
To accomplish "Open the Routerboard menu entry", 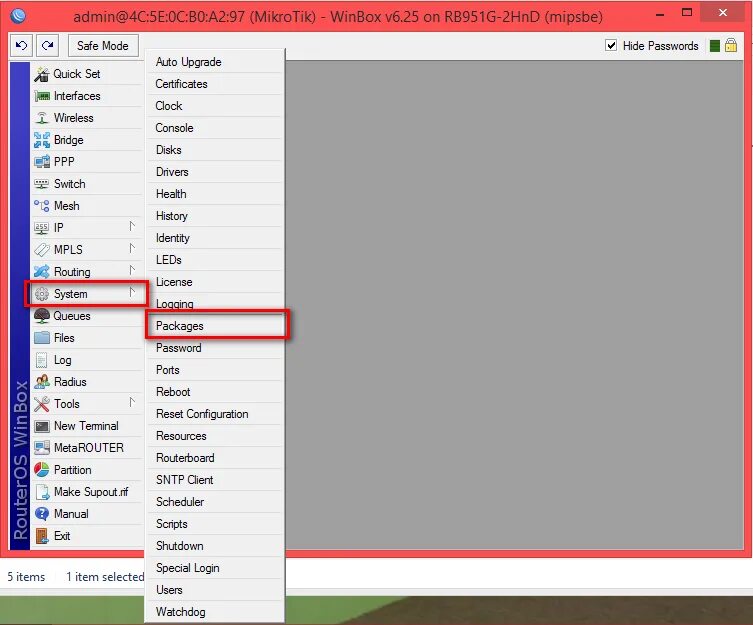I will click(215, 458).
